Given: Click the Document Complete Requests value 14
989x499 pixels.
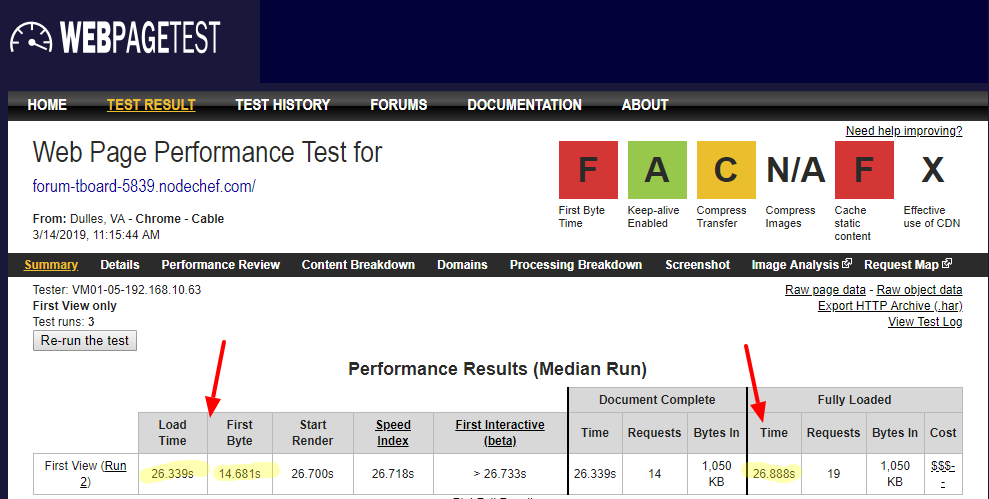Looking at the screenshot, I should (655, 474).
